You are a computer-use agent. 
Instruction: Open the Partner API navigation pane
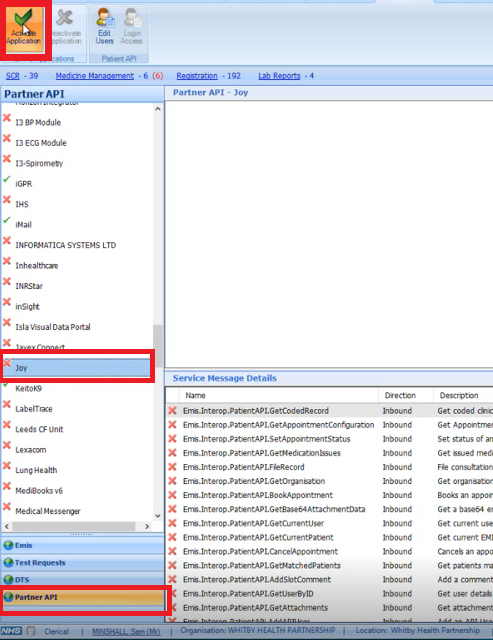click(x=82, y=597)
